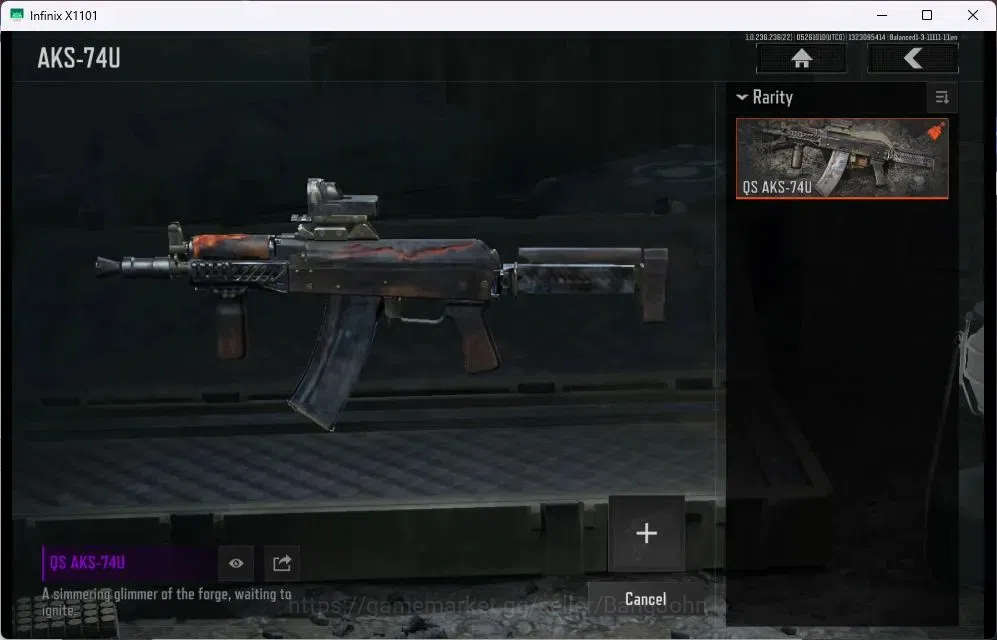Select the QS AKS-74U skin thumbnail
The width and height of the screenshot is (997, 640).
842,158
